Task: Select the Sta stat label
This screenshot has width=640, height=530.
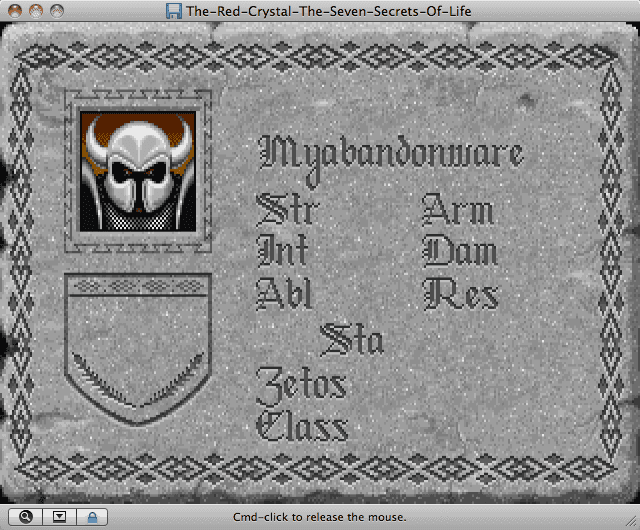Action: pyautogui.click(x=352, y=339)
